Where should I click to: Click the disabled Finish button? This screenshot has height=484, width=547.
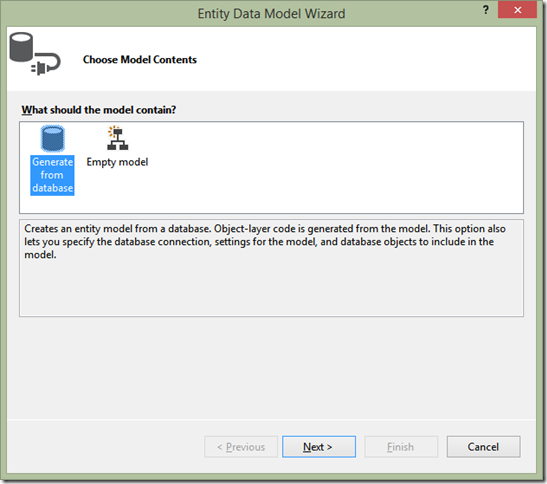click(401, 447)
